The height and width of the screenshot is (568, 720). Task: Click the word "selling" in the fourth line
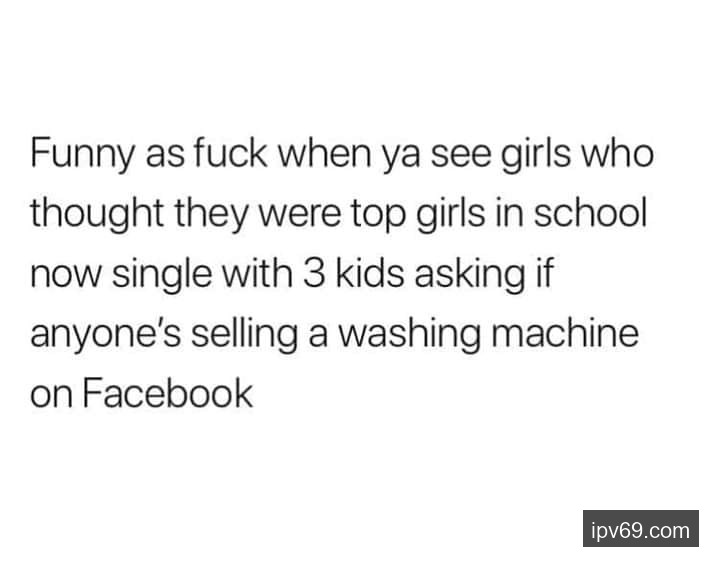point(244,334)
